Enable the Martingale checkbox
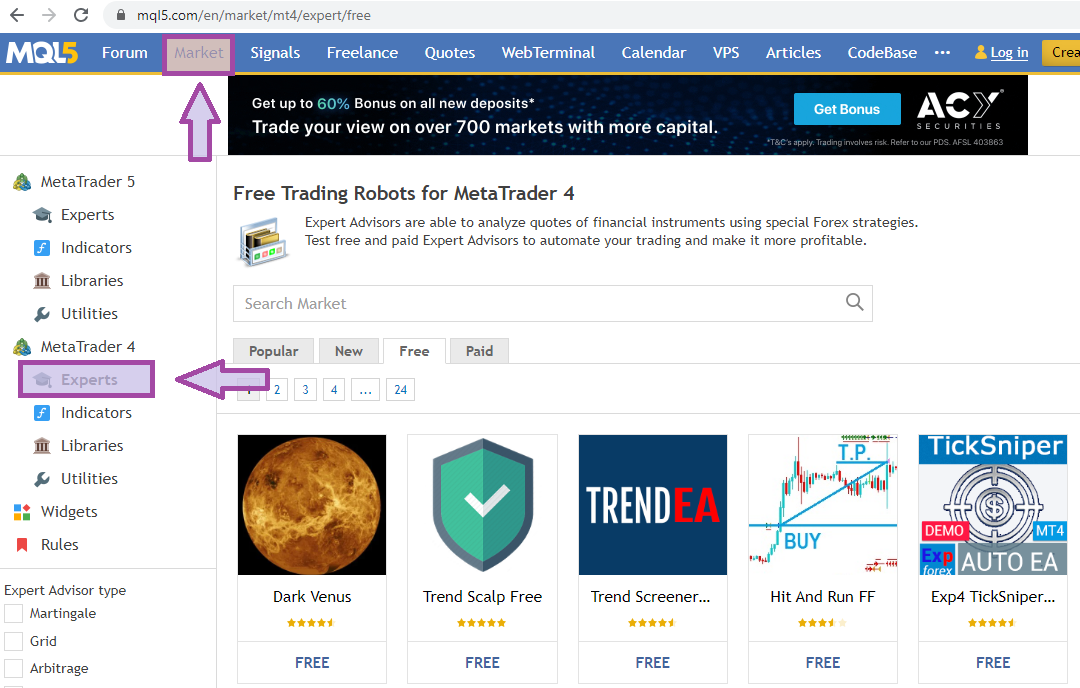 click(x=14, y=613)
